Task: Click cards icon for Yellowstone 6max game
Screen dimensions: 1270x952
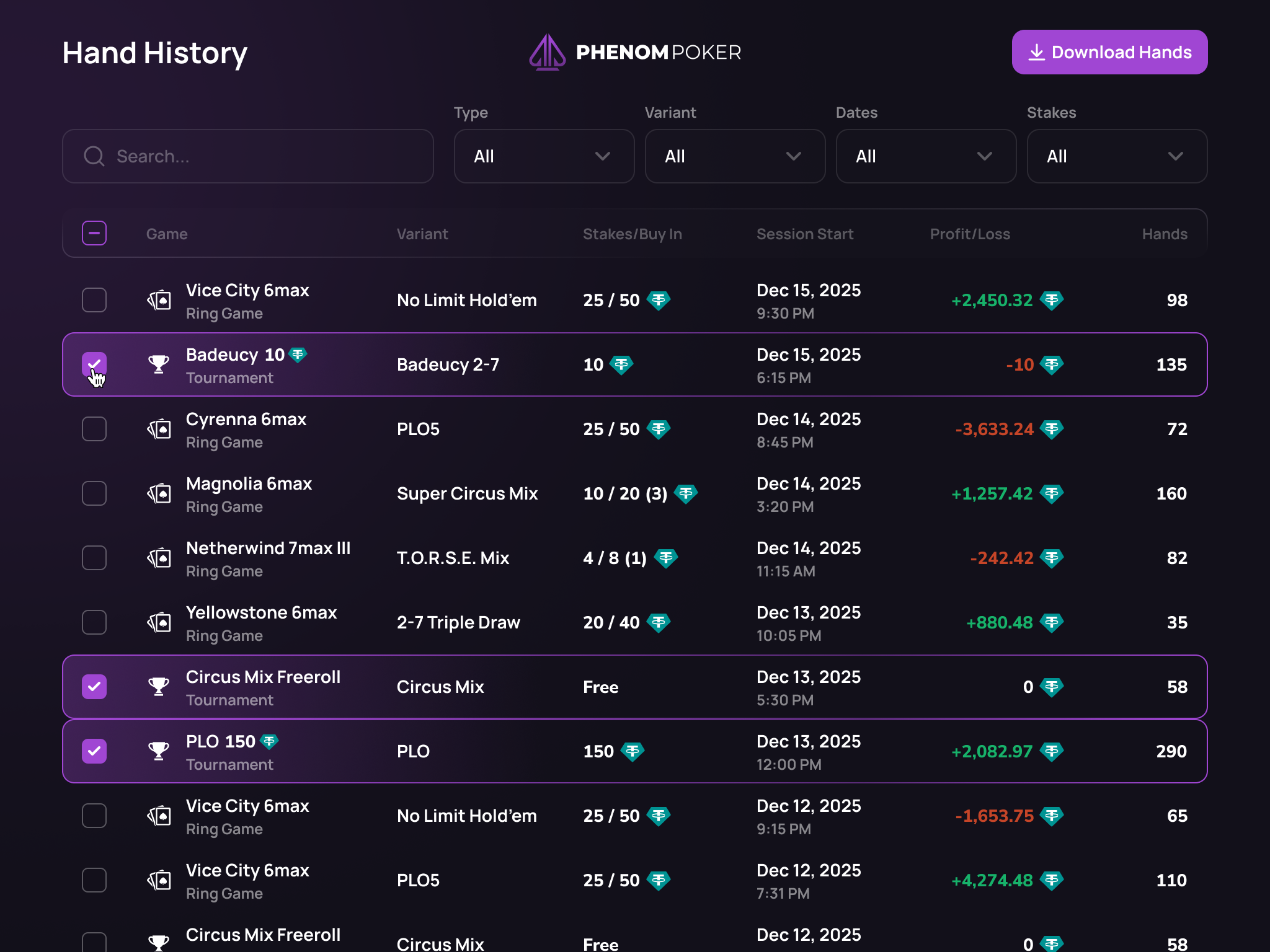Action: pyautogui.click(x=159, y=622)
